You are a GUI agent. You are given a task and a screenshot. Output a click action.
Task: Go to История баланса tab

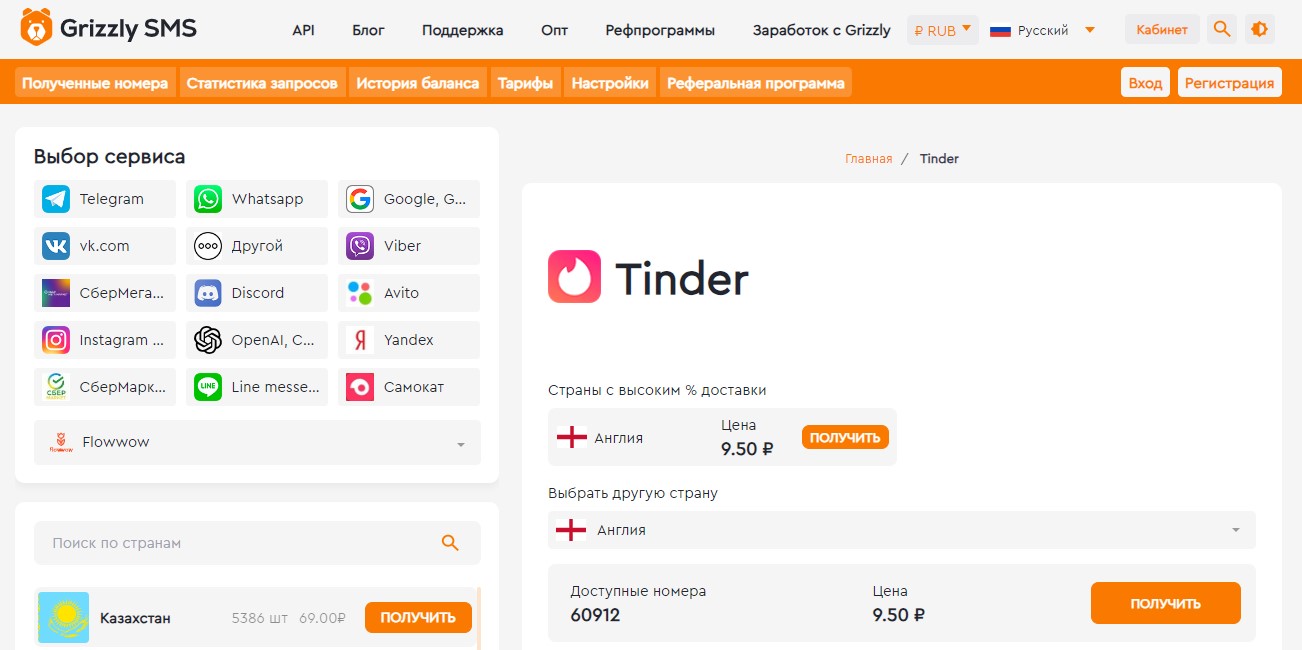point(418,83)
